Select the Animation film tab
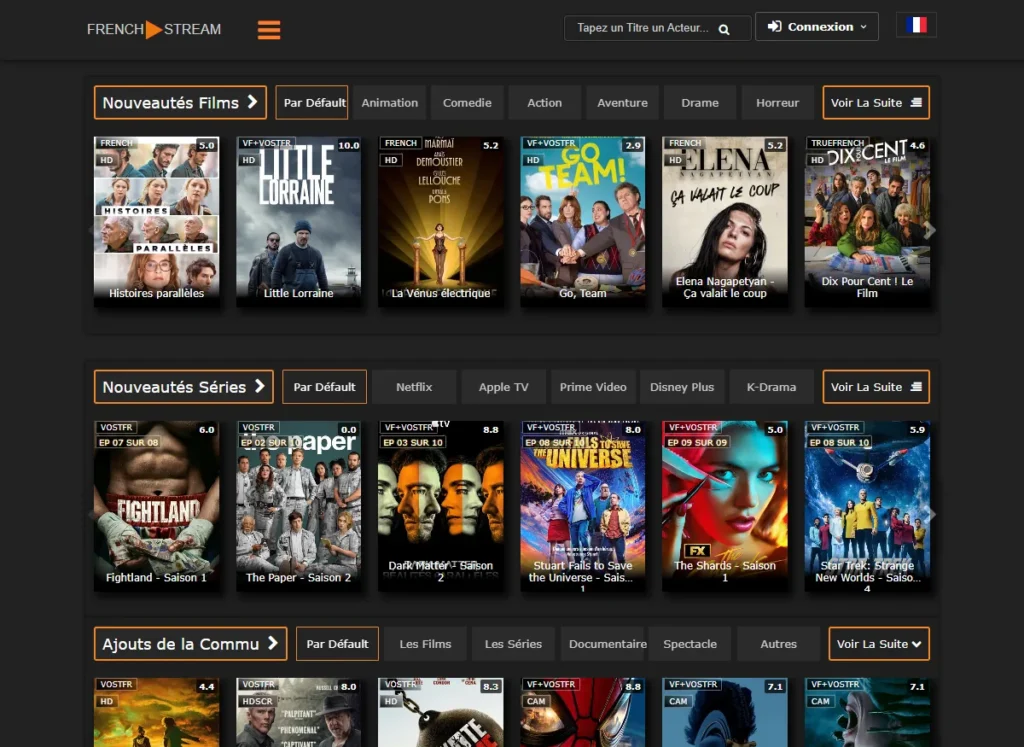1024x747 pixels. [x=390, y=103]
